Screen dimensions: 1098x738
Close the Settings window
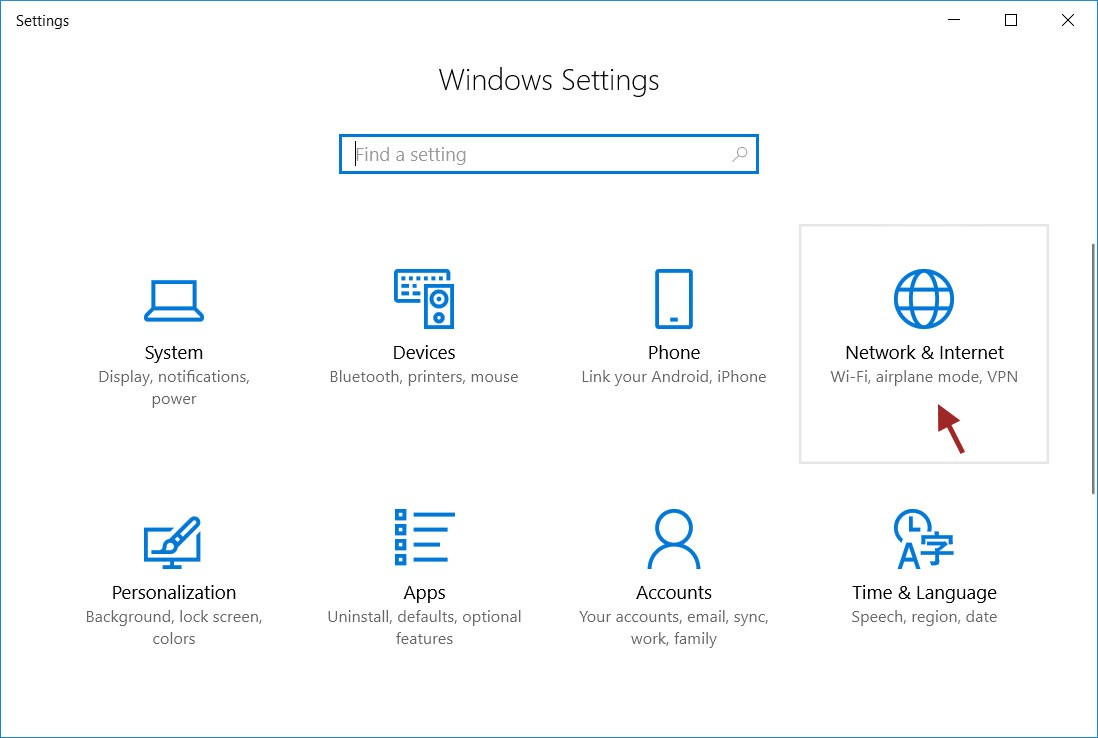pyautogui.click(x=1067, y=20)
